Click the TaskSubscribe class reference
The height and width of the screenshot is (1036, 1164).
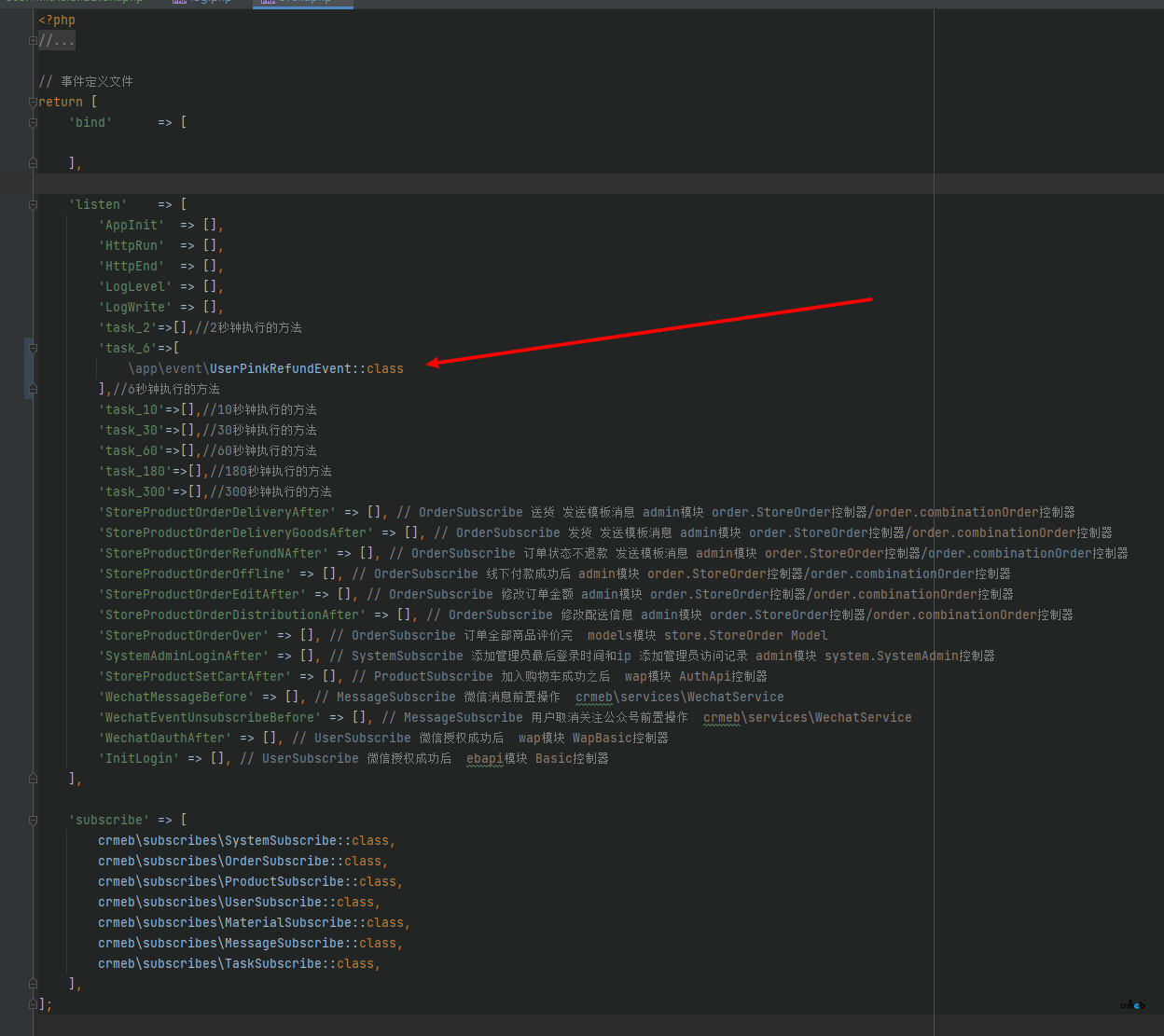pyautogui.click(x=273, y=963)
